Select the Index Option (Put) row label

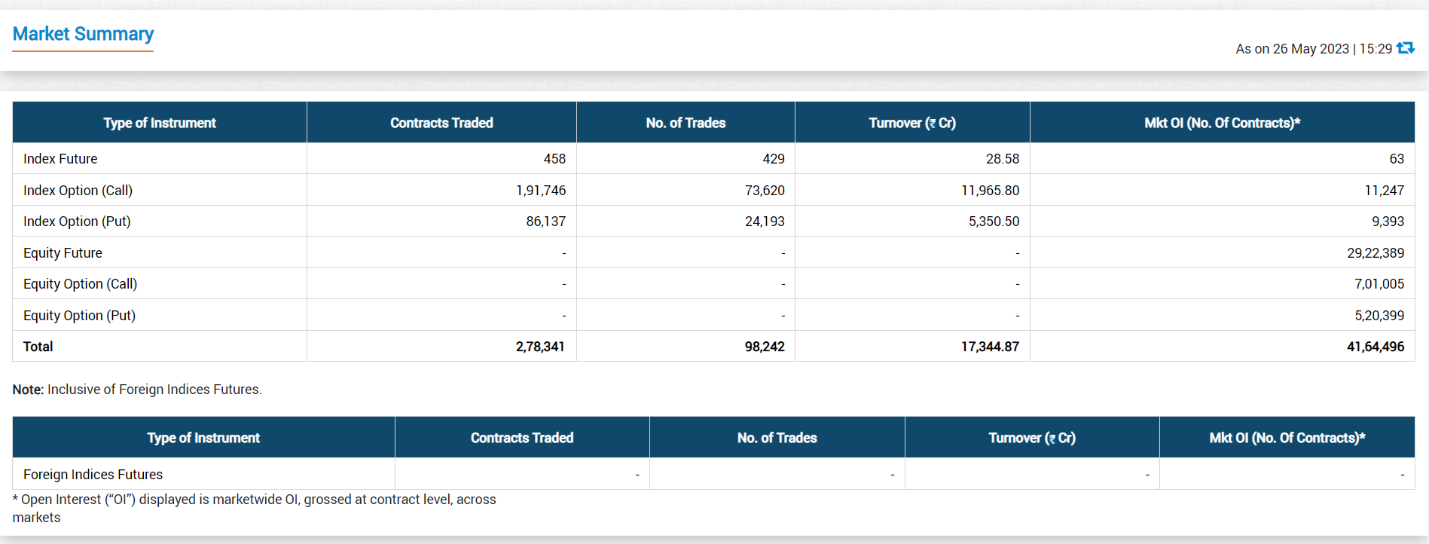point(77,221)
